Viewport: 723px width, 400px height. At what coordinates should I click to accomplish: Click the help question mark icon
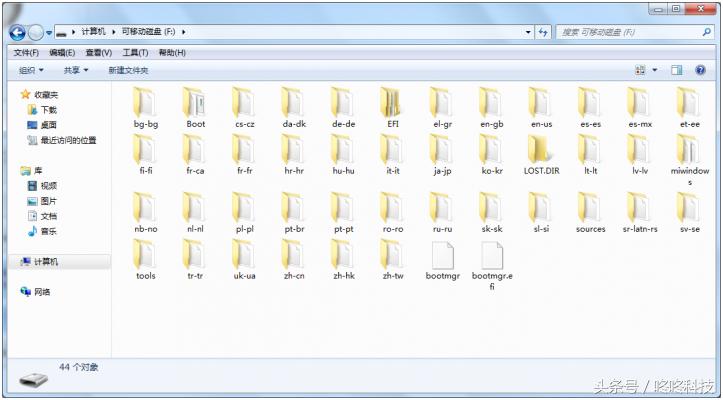click(x=700, y=70)
